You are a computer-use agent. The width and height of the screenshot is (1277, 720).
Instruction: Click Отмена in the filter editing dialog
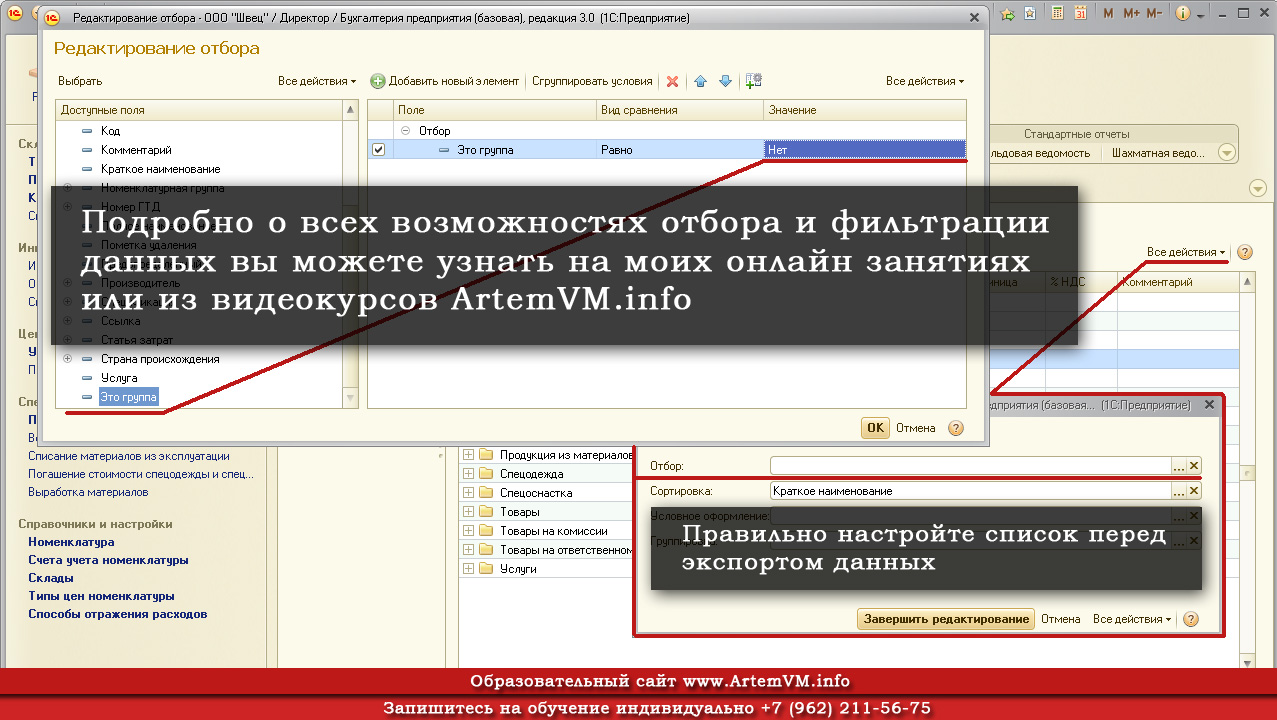tap(916, 428)
